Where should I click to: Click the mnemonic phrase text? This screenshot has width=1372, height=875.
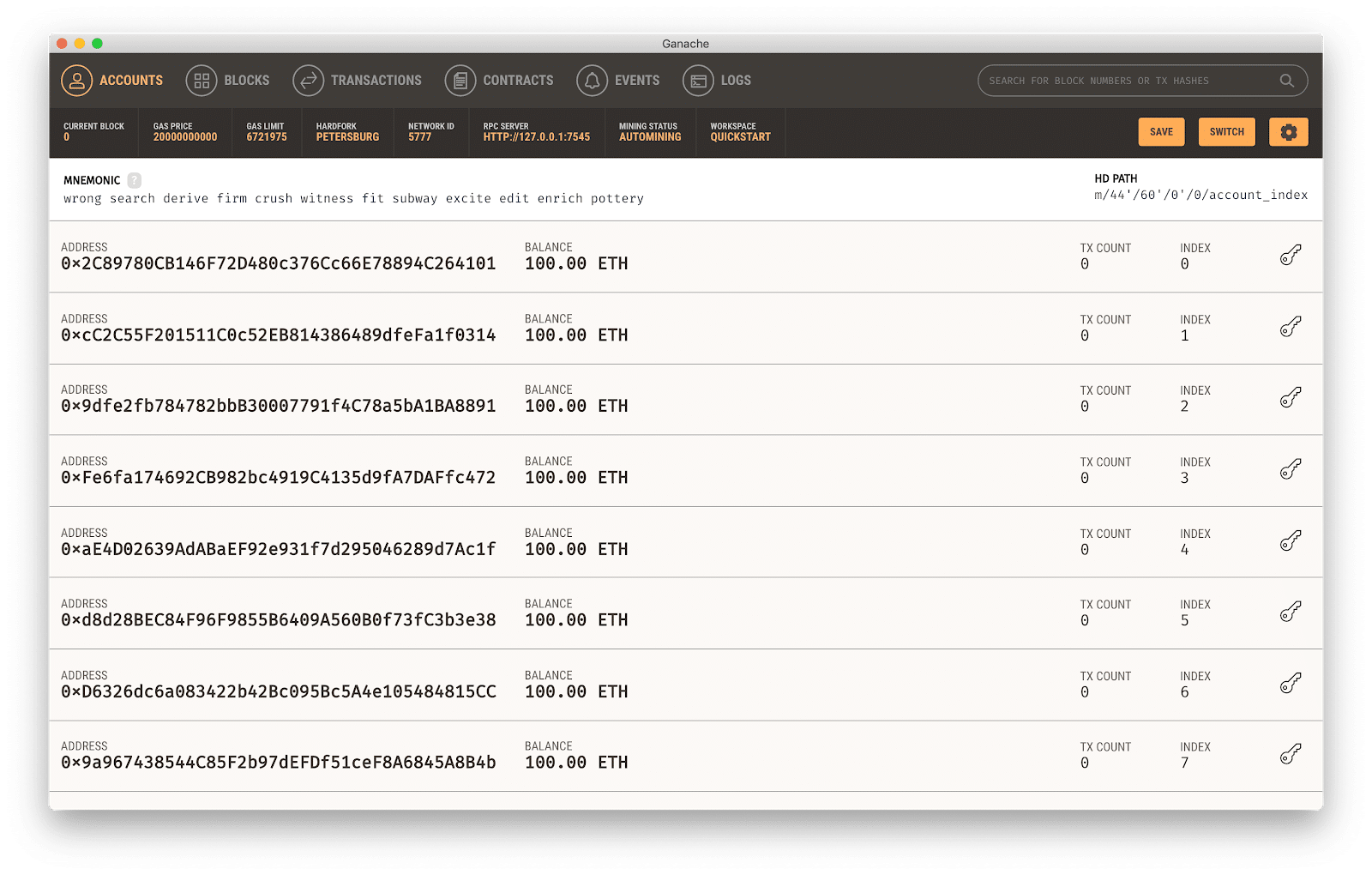[x=353, y=199]
